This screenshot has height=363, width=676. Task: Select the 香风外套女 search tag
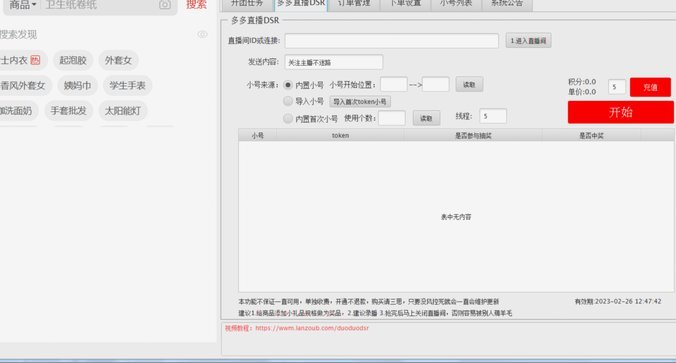pyautogui.click(x=24, y=85)
